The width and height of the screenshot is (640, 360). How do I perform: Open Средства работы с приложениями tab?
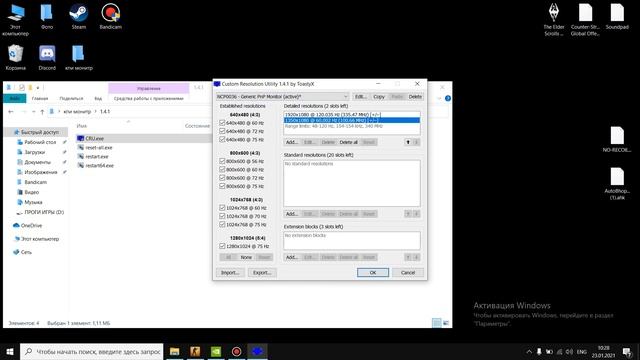coord(149,98)
